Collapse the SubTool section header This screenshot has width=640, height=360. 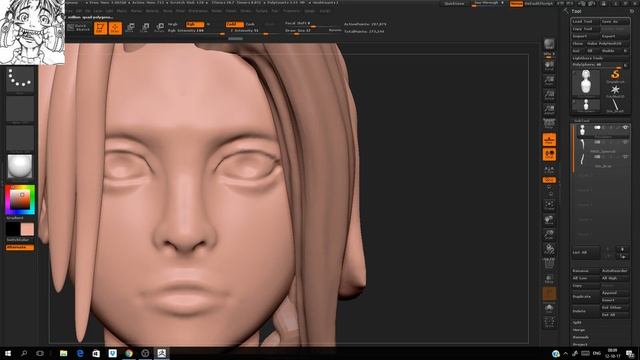tap(582, 120)
